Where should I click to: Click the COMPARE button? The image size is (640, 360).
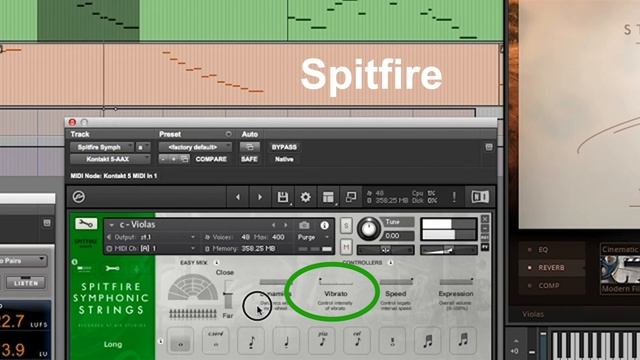(211, 159)
